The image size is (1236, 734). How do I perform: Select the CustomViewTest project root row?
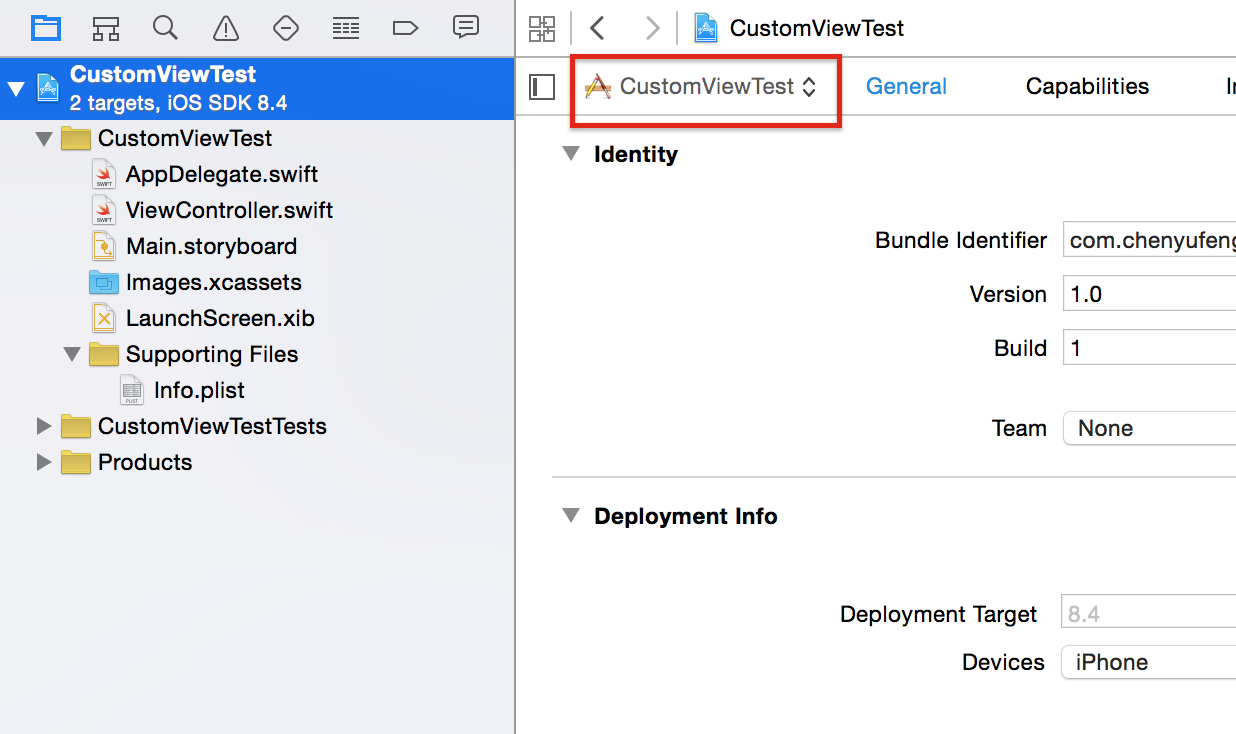coord(257,88)
